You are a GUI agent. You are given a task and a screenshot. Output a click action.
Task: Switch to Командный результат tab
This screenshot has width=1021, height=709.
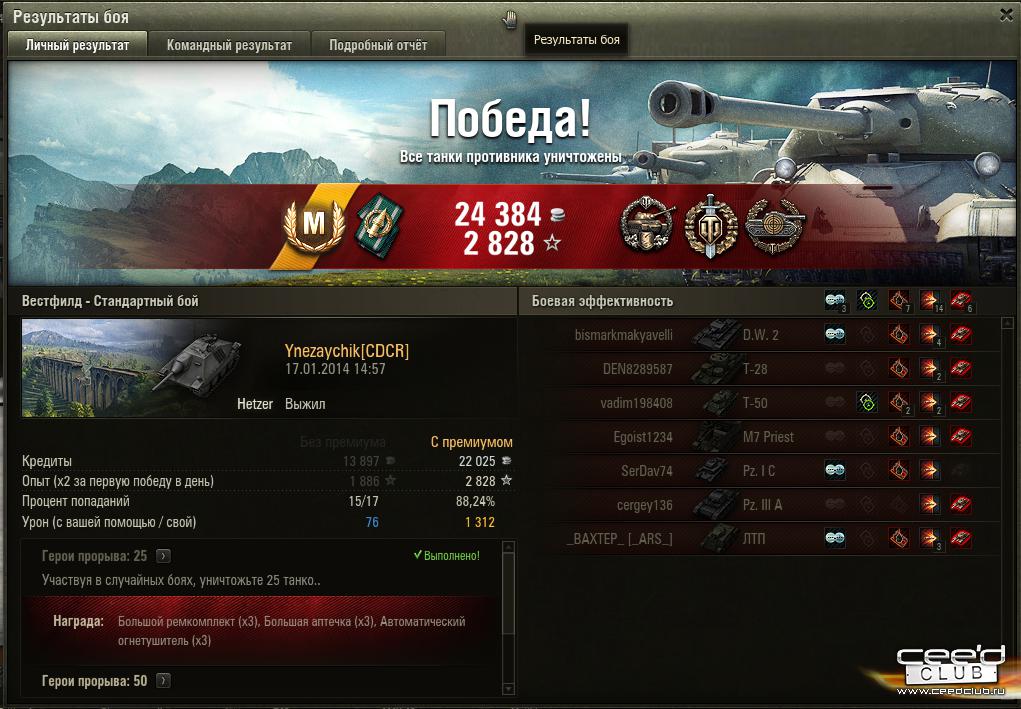click(x=229, y=45)
